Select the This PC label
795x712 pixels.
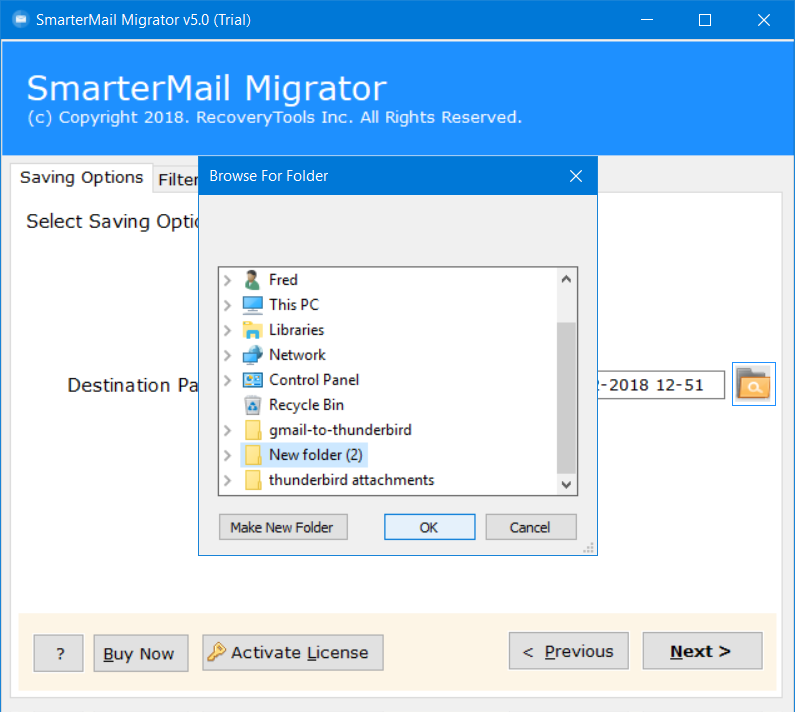(x=294, y=305)
